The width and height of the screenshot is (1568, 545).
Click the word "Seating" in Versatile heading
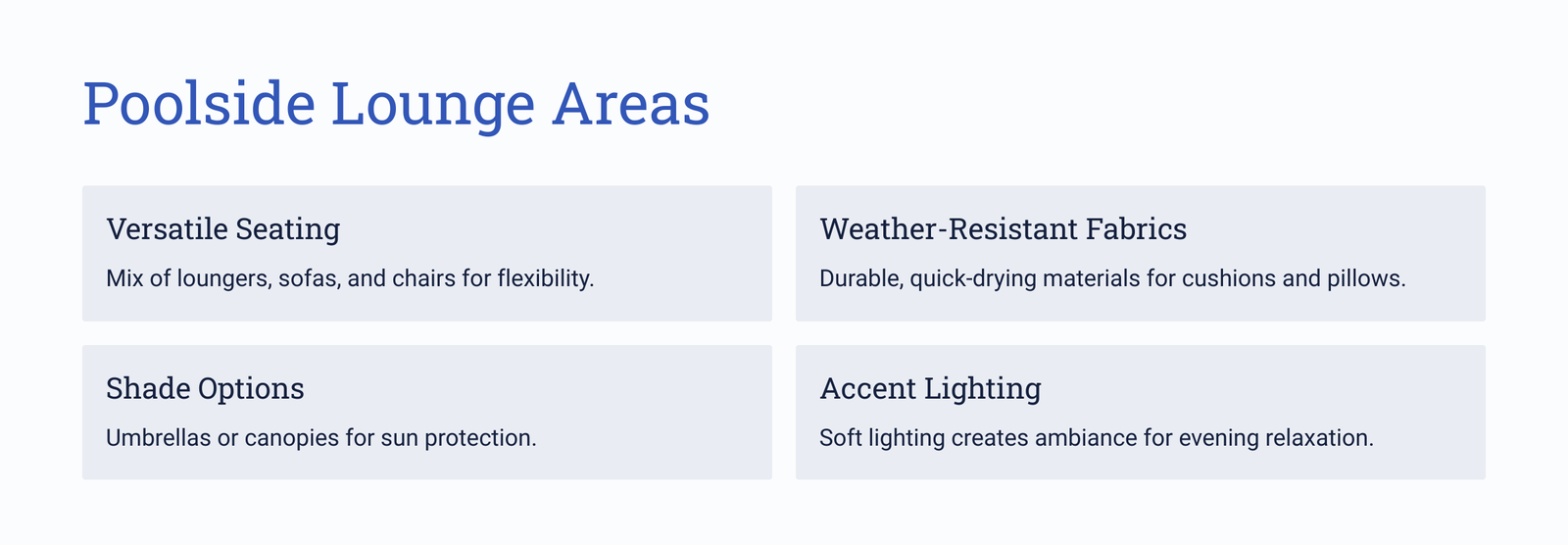pyautogui.click(x=289, y=229)
